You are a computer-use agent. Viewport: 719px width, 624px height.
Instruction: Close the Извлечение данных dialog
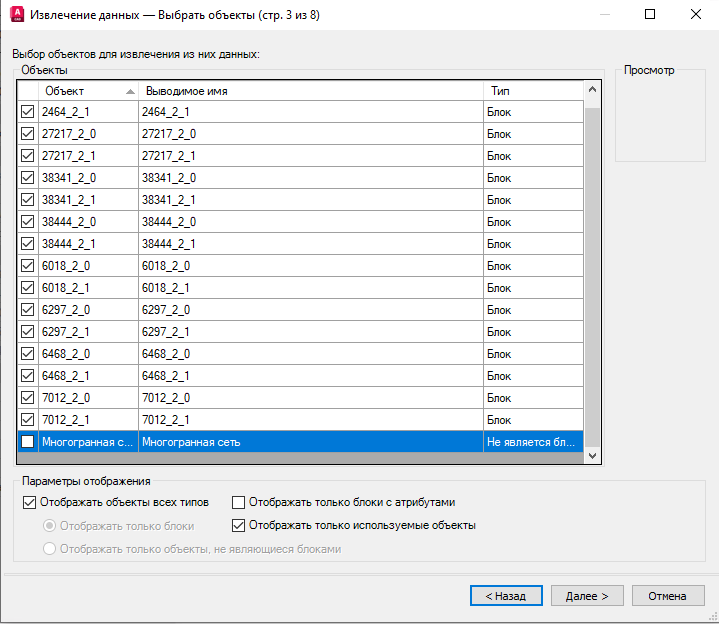(696, 14)
